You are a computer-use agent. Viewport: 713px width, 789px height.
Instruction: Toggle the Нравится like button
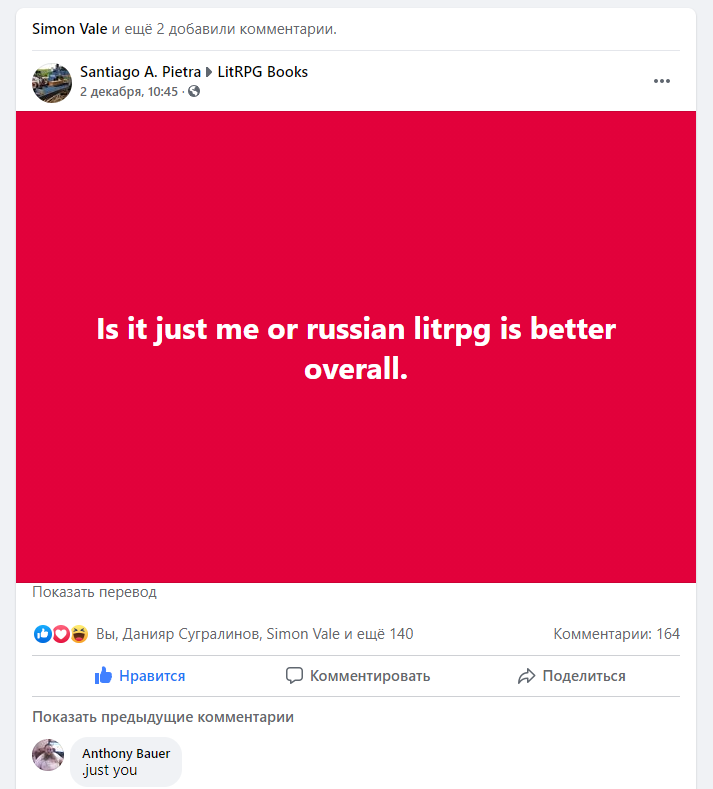tap(141, 676)
